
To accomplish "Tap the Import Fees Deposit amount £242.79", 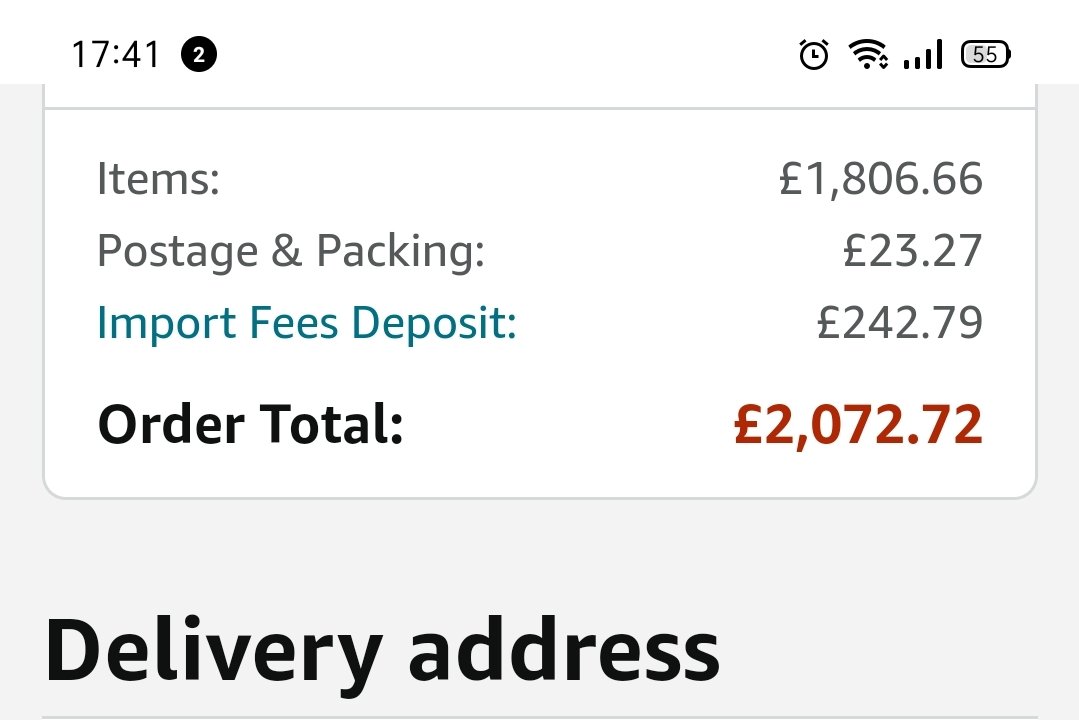I will coord(900,323).
